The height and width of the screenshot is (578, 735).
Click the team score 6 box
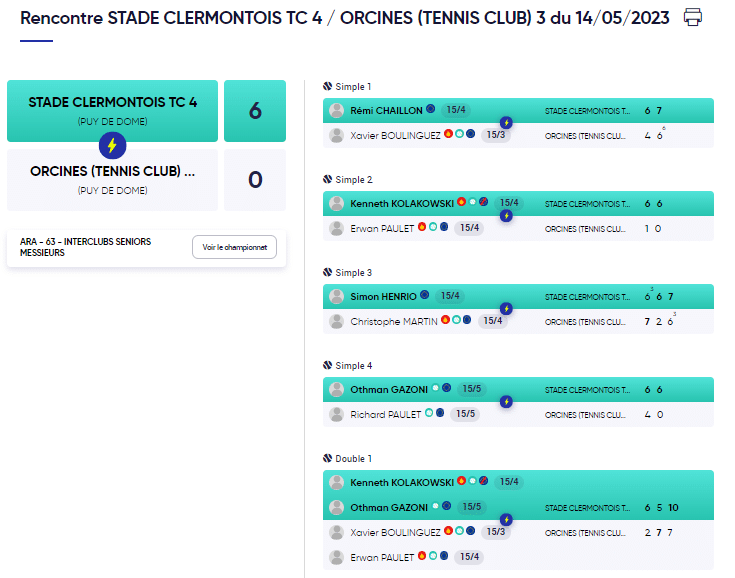(255, 111)
